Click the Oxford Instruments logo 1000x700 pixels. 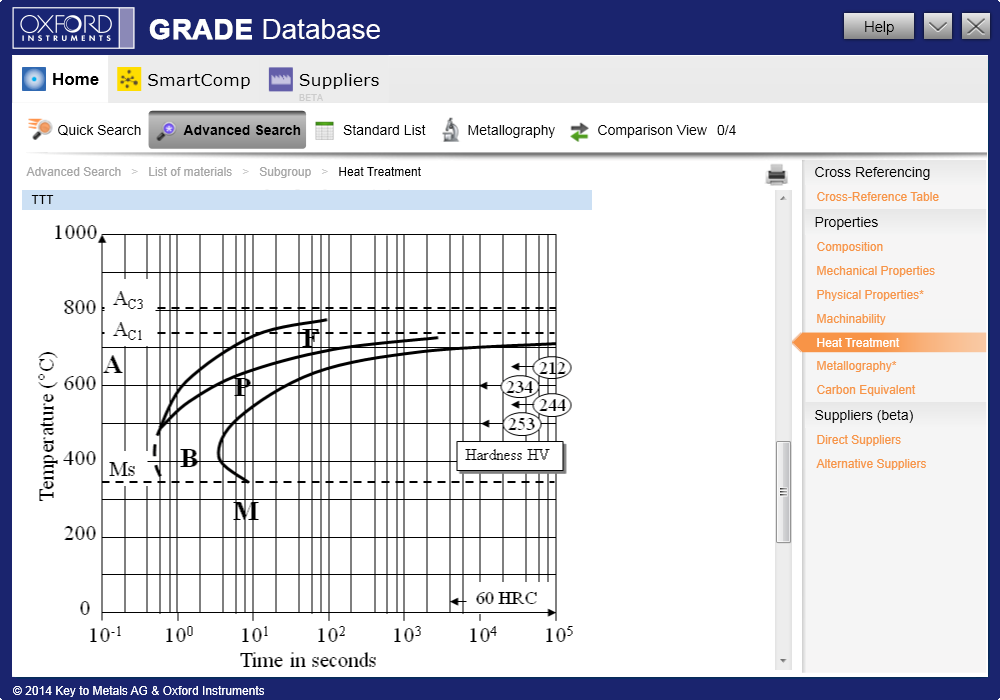click(x=73, y=28)
